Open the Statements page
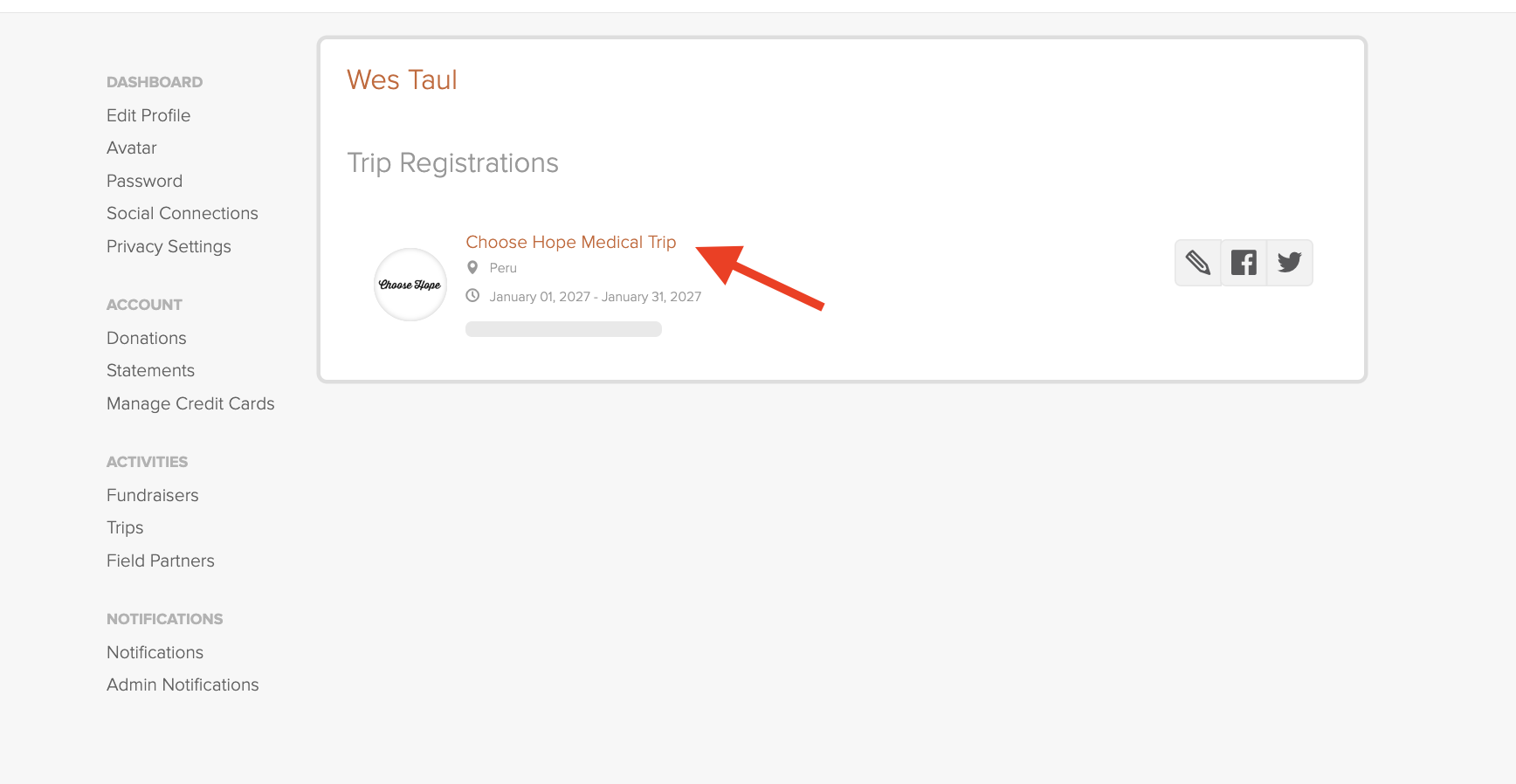 (x=150, y=370)
